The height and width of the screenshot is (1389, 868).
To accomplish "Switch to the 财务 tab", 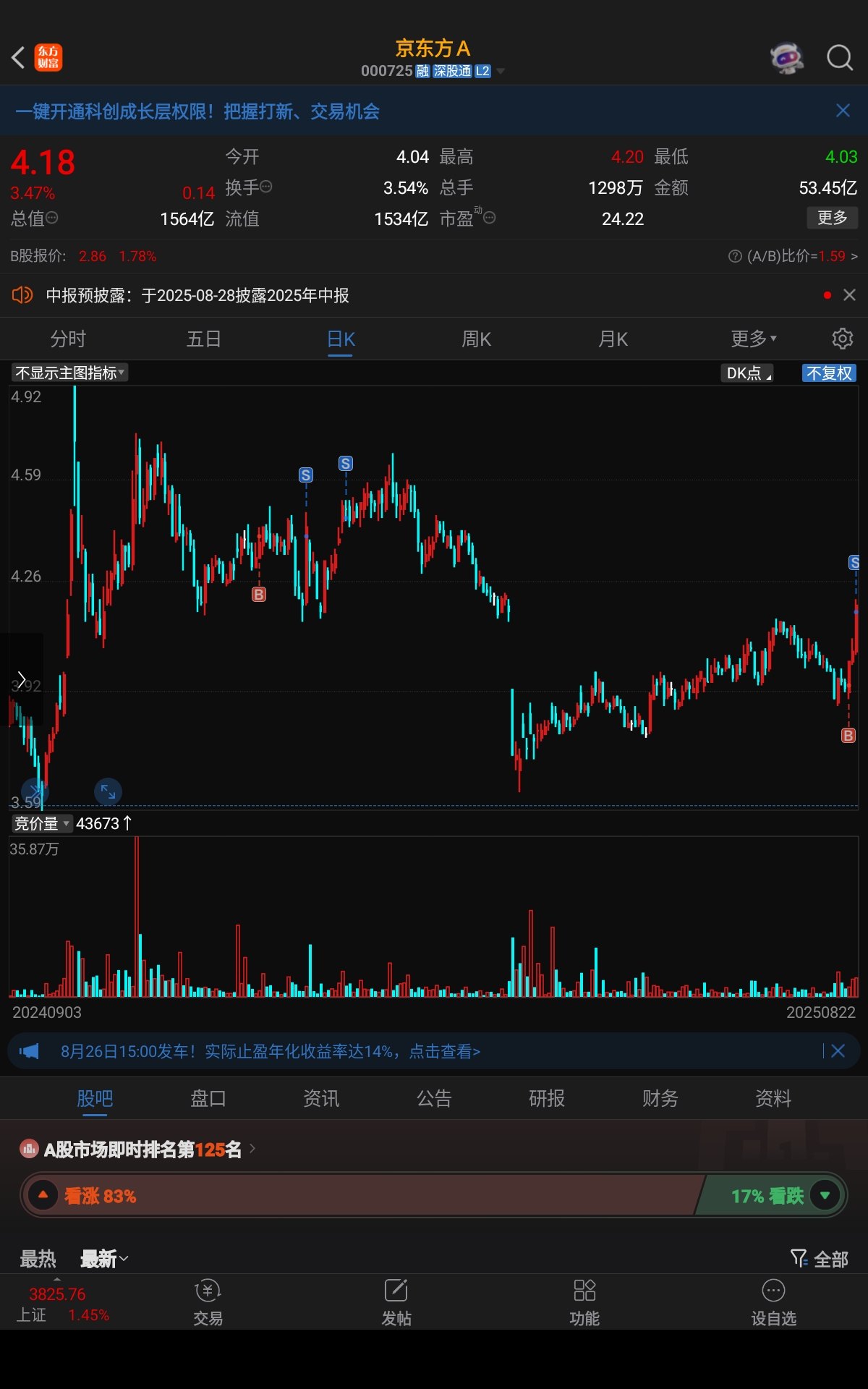I will point(660,1098).
